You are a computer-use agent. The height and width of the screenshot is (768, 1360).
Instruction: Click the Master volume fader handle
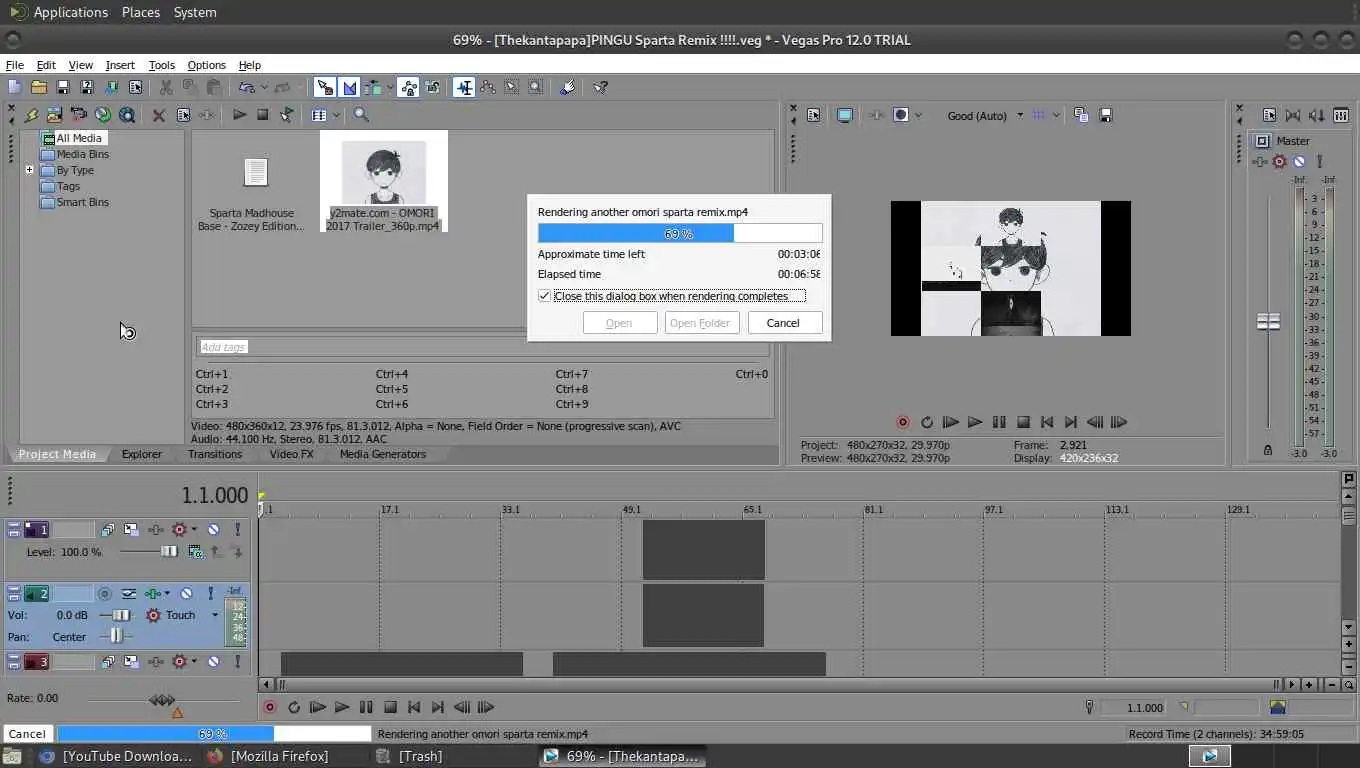1268,322
